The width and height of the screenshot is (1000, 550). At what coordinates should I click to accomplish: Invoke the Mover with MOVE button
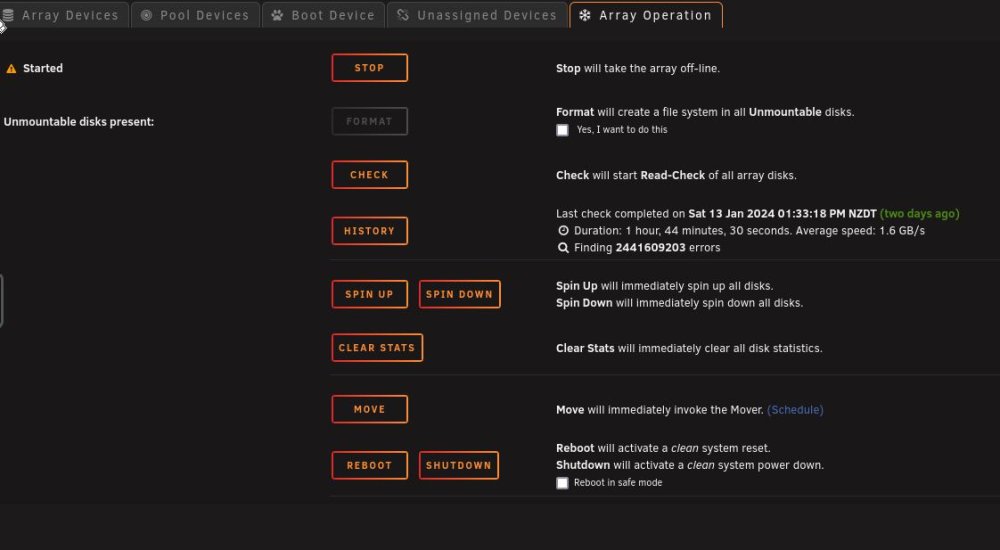click(x=369, y=410)
